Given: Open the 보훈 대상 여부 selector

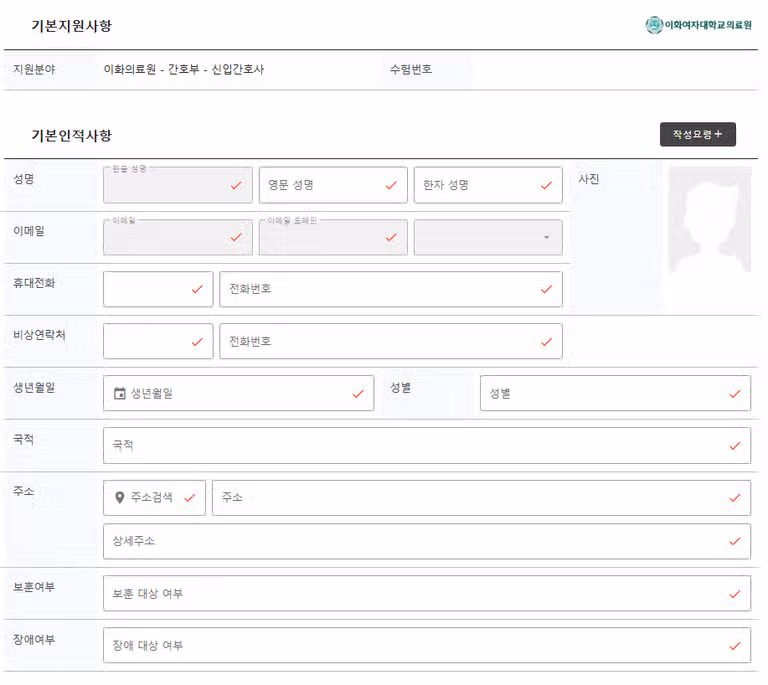Looking at the screenshot, I should tap(427, 593).
